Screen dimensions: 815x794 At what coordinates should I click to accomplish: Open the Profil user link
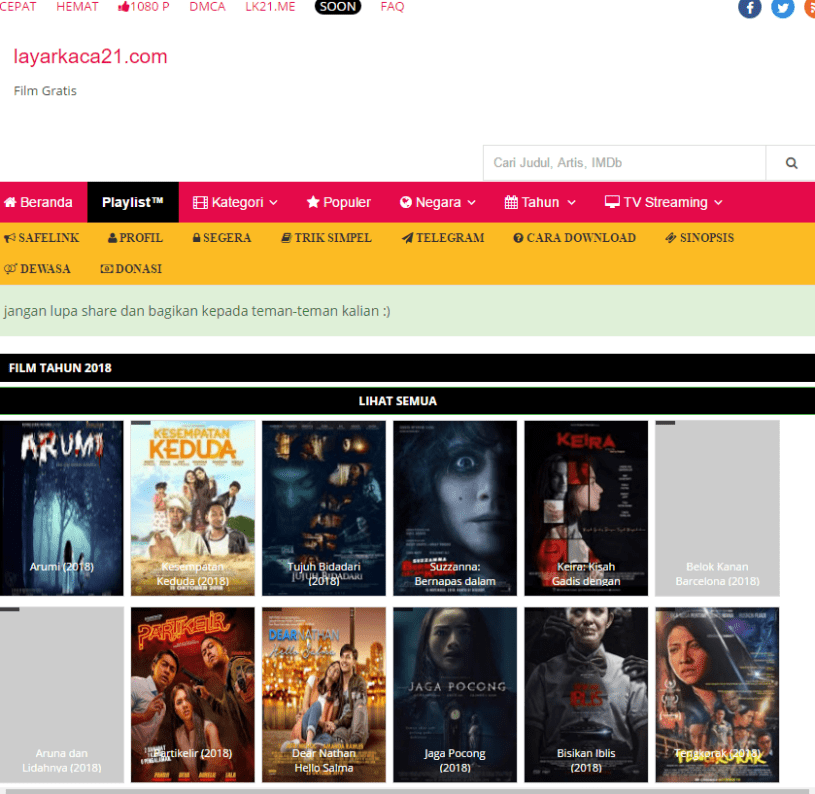(135, 238)
